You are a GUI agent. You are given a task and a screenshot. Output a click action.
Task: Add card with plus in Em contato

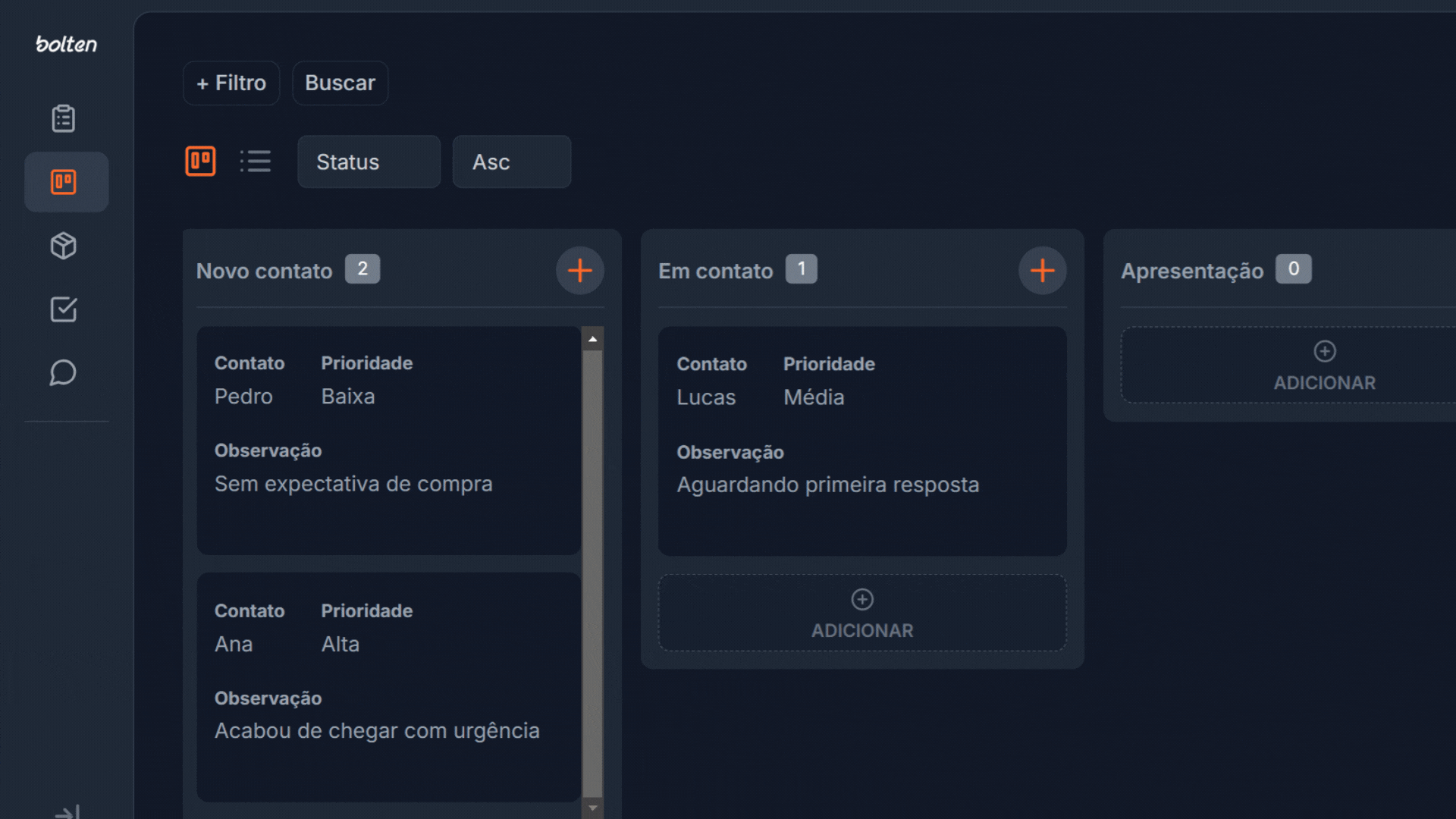(x=1043, y=270)
